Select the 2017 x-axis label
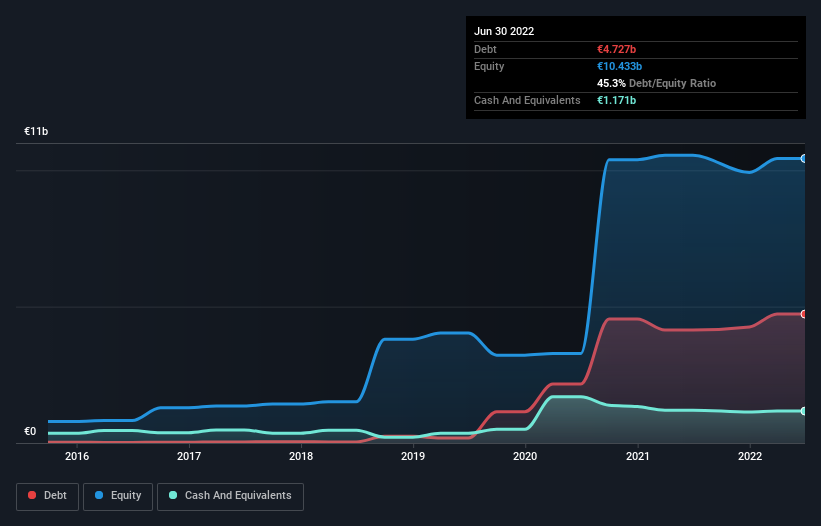This screenshot has width=821, height=526. pos(189,456)
